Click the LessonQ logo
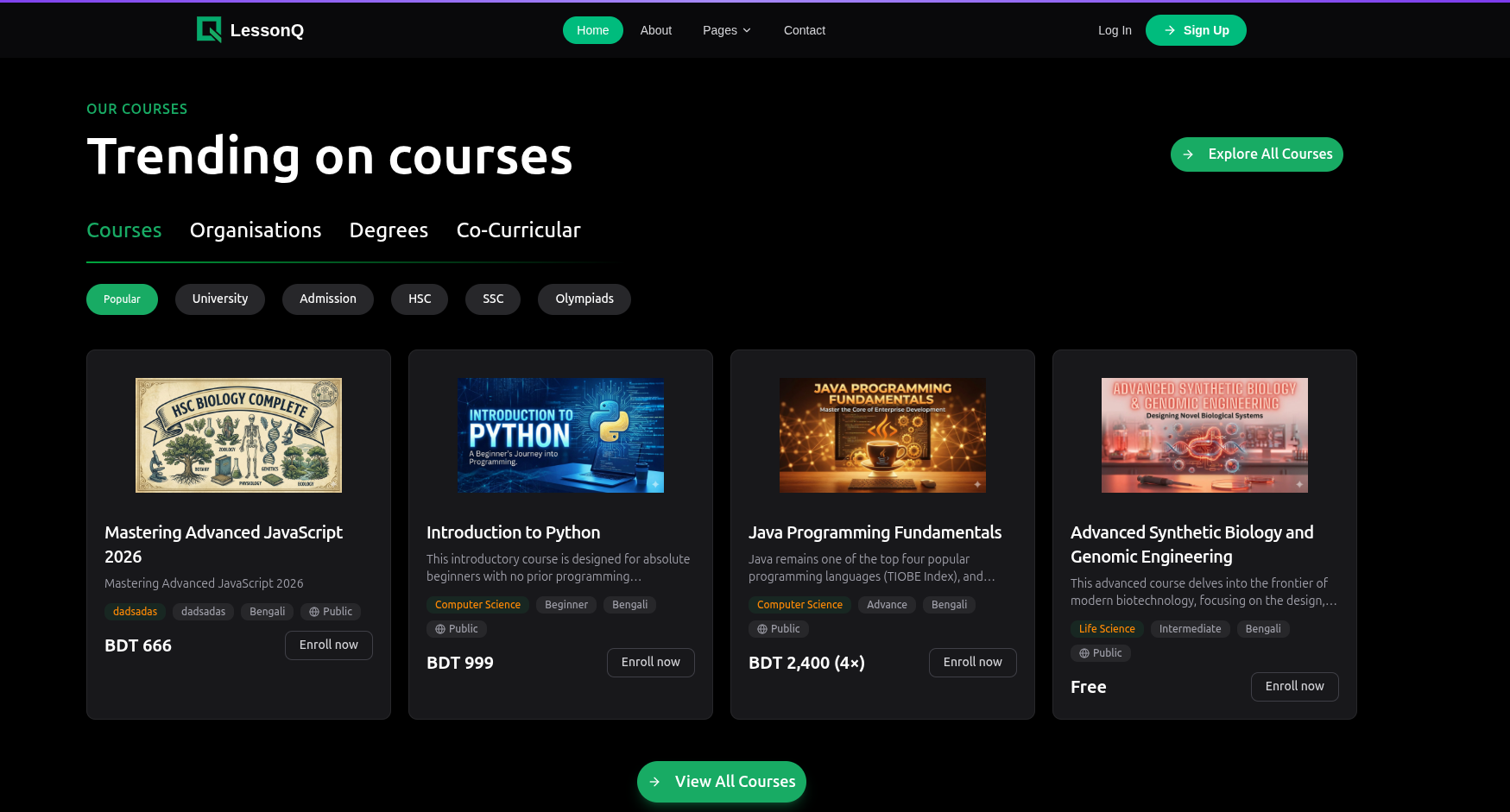 tap(250, 29)
